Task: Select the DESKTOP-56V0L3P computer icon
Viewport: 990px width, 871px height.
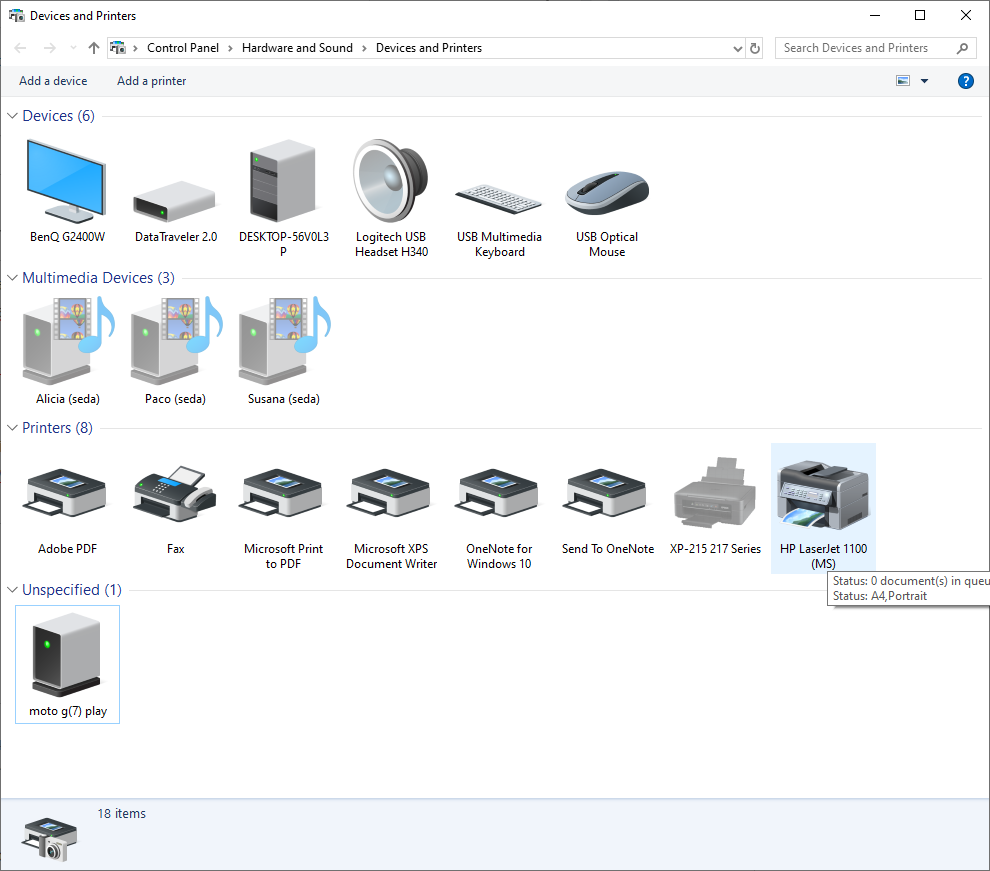Action: [x=282, y=181]
